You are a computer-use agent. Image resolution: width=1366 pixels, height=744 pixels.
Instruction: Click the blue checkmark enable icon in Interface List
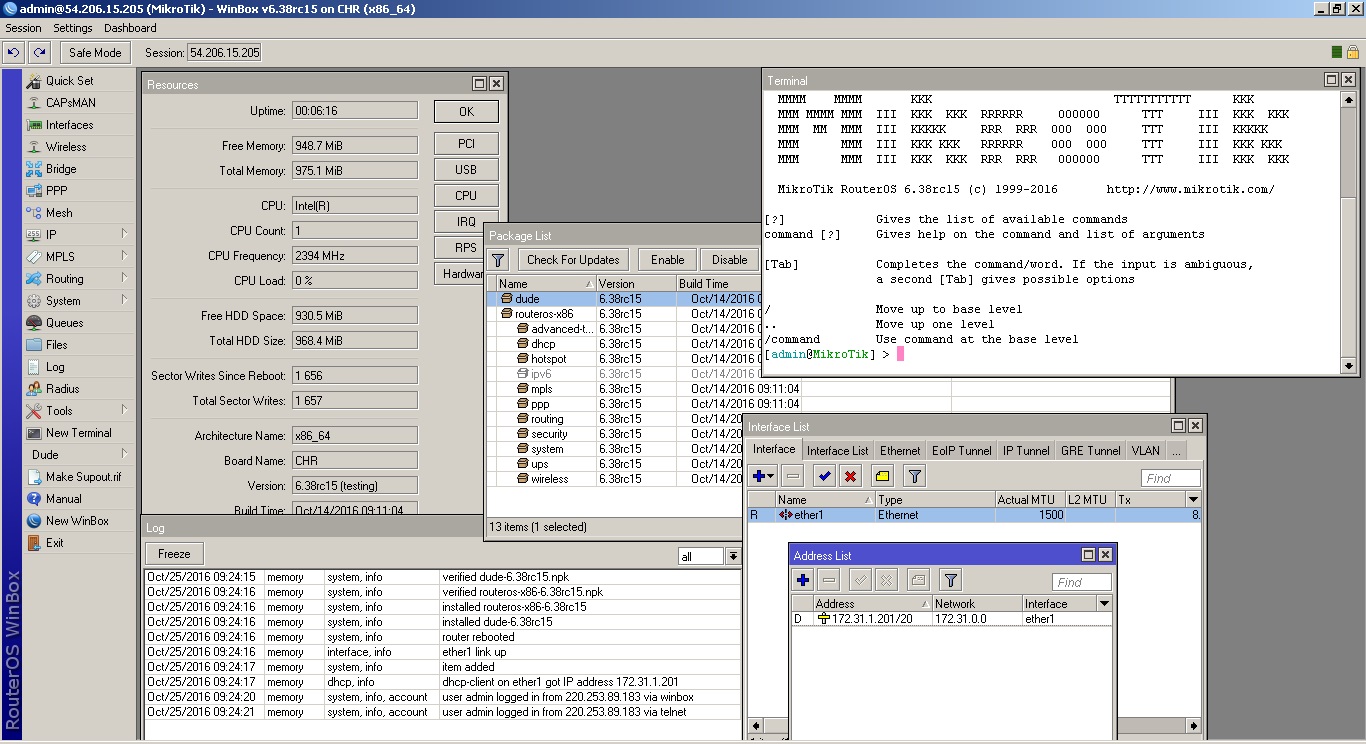823,476
